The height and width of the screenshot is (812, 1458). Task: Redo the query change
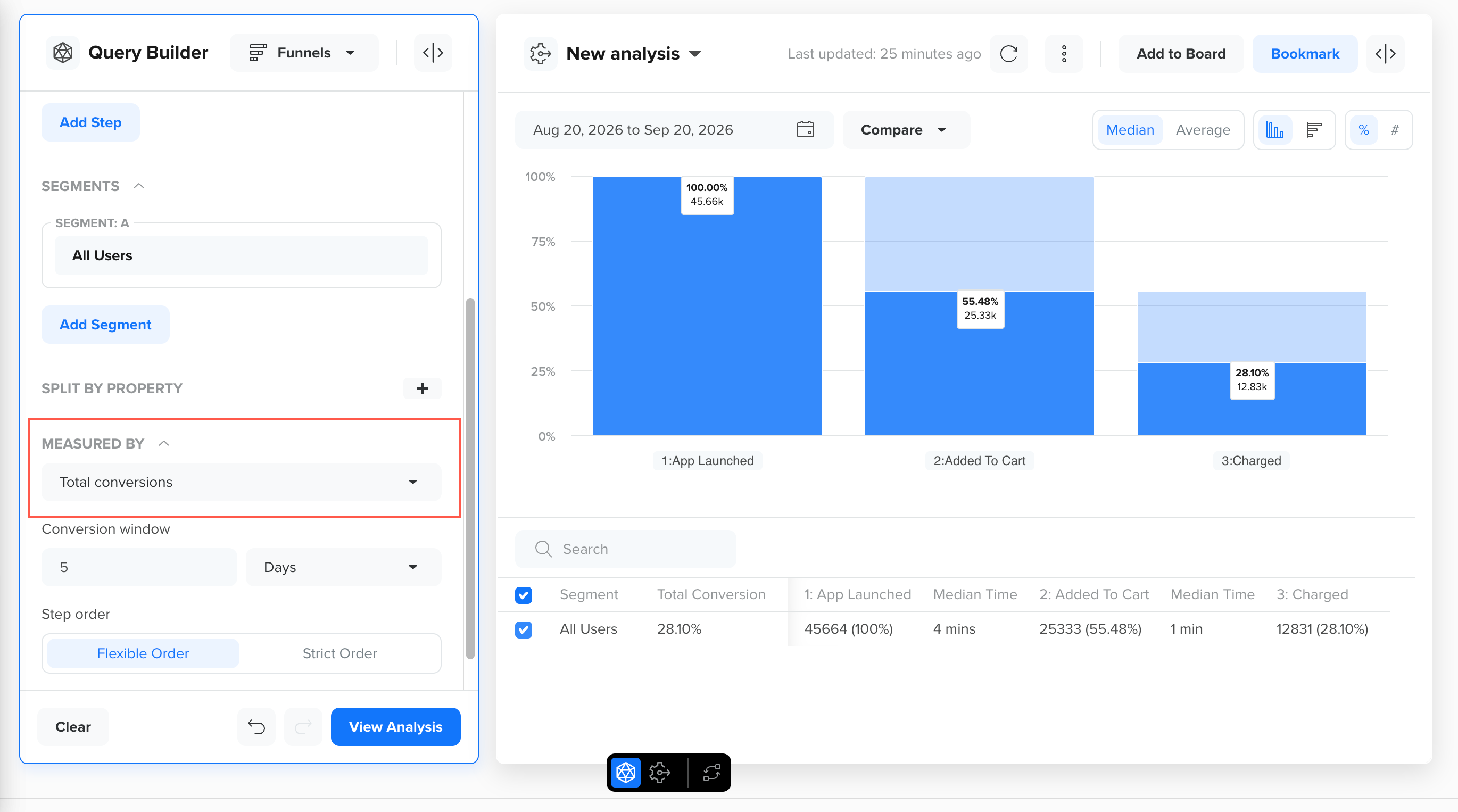click(303, 726)
